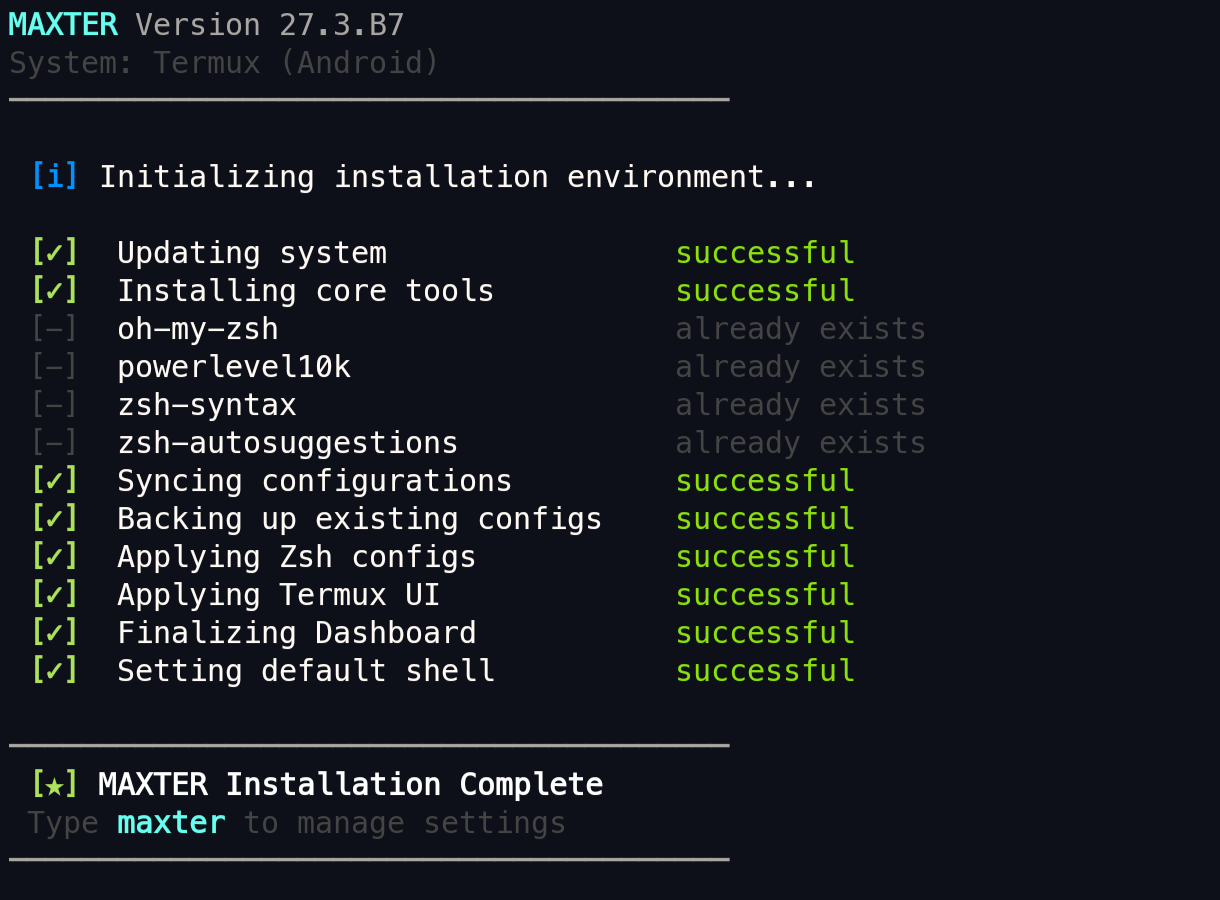The height and width of the screenshot is (900, 1220).
Task: Click the star marker before Installation Complete
Action: coord(54,785)
